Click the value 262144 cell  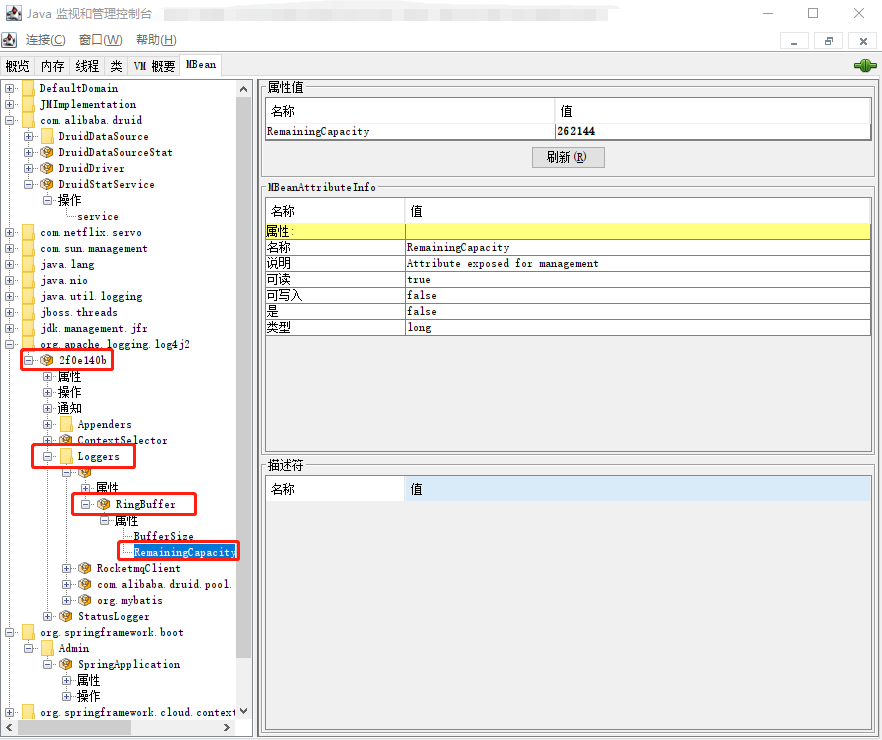(713, 132)
